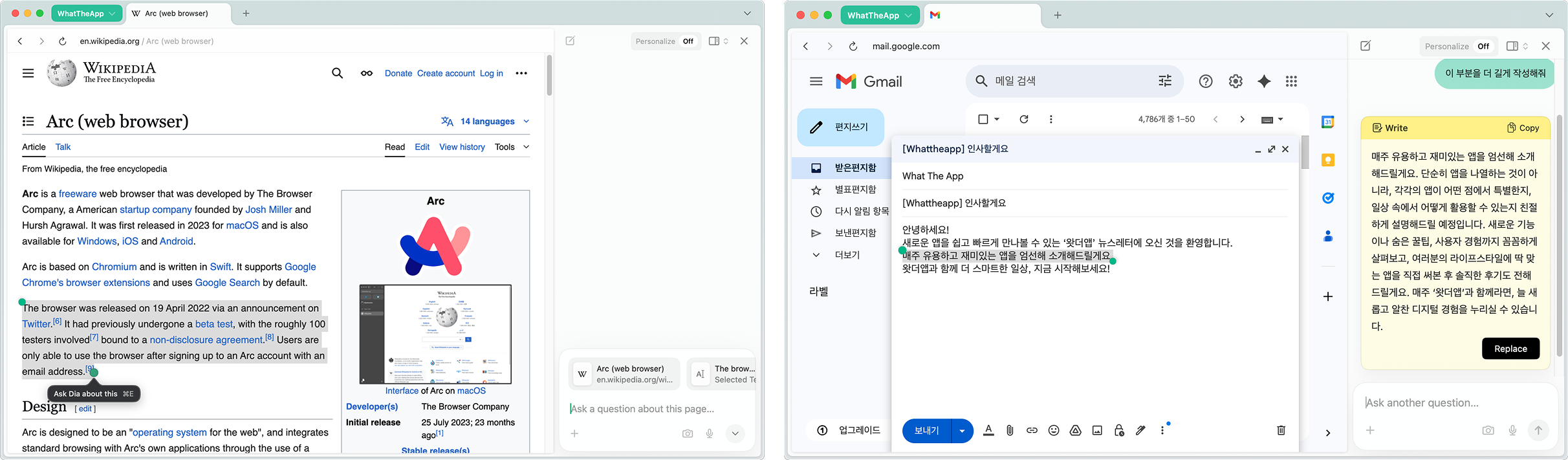This screenshot has height=460, width=1568.
Task: Click the Gemini sparkle icon in Gmail
Action: pos(1264,81)
